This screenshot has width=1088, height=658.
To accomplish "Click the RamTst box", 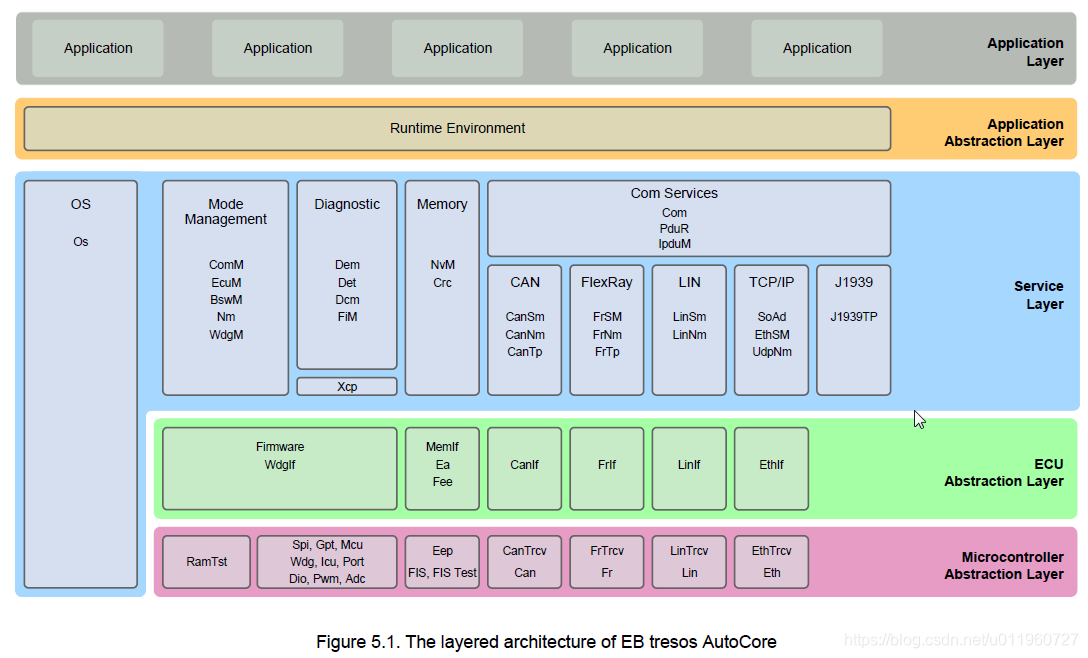I will pyautogui.click(x=206, y=562).
